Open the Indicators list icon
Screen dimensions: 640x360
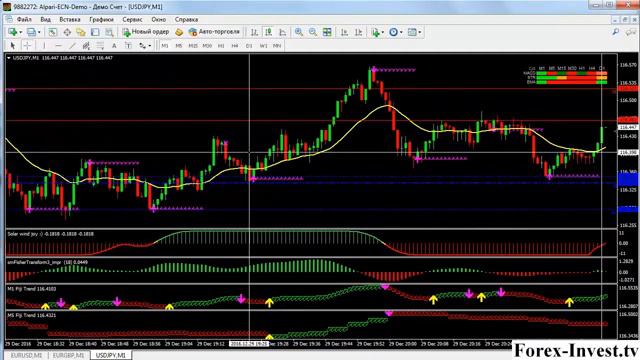pos(375,32)
